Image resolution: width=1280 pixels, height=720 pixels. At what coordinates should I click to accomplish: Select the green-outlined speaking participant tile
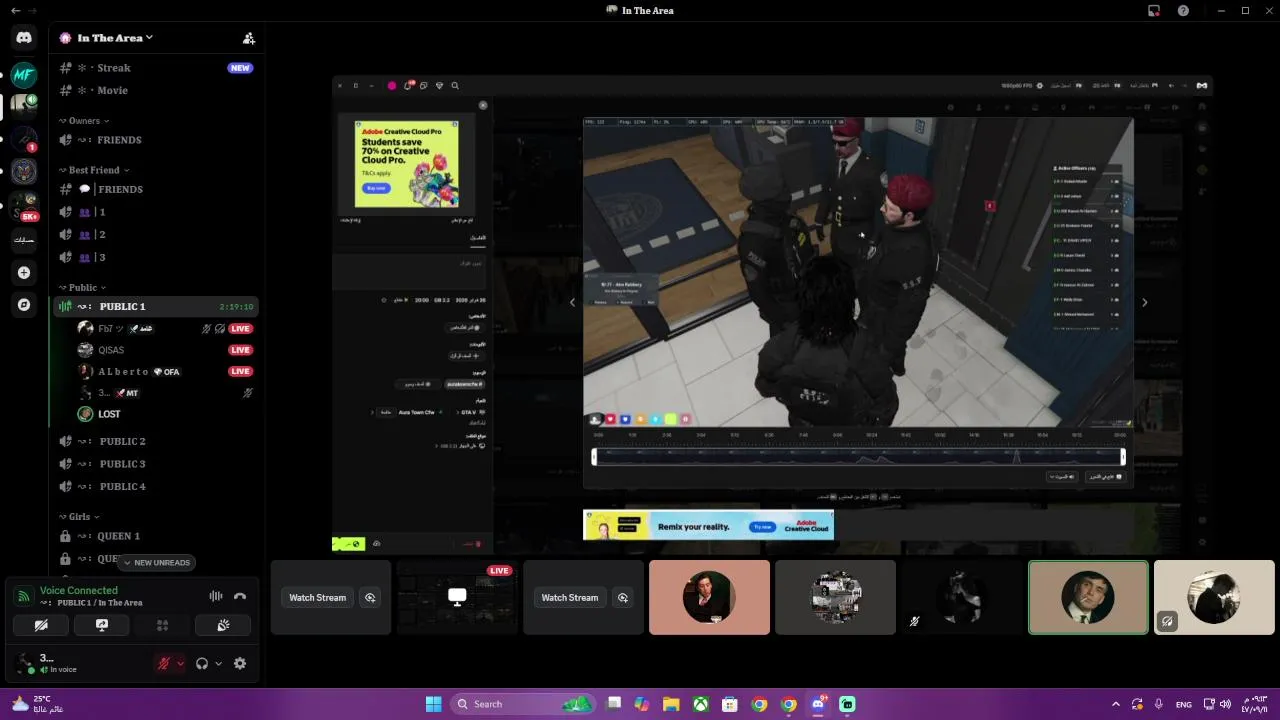[x=1088, y=597]
